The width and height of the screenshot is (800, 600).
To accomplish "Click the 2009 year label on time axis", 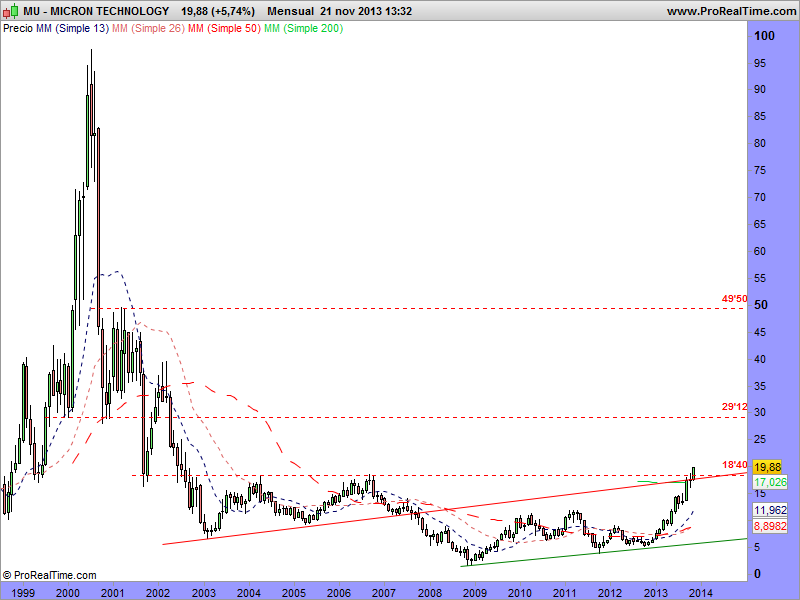I will (474, 593).
